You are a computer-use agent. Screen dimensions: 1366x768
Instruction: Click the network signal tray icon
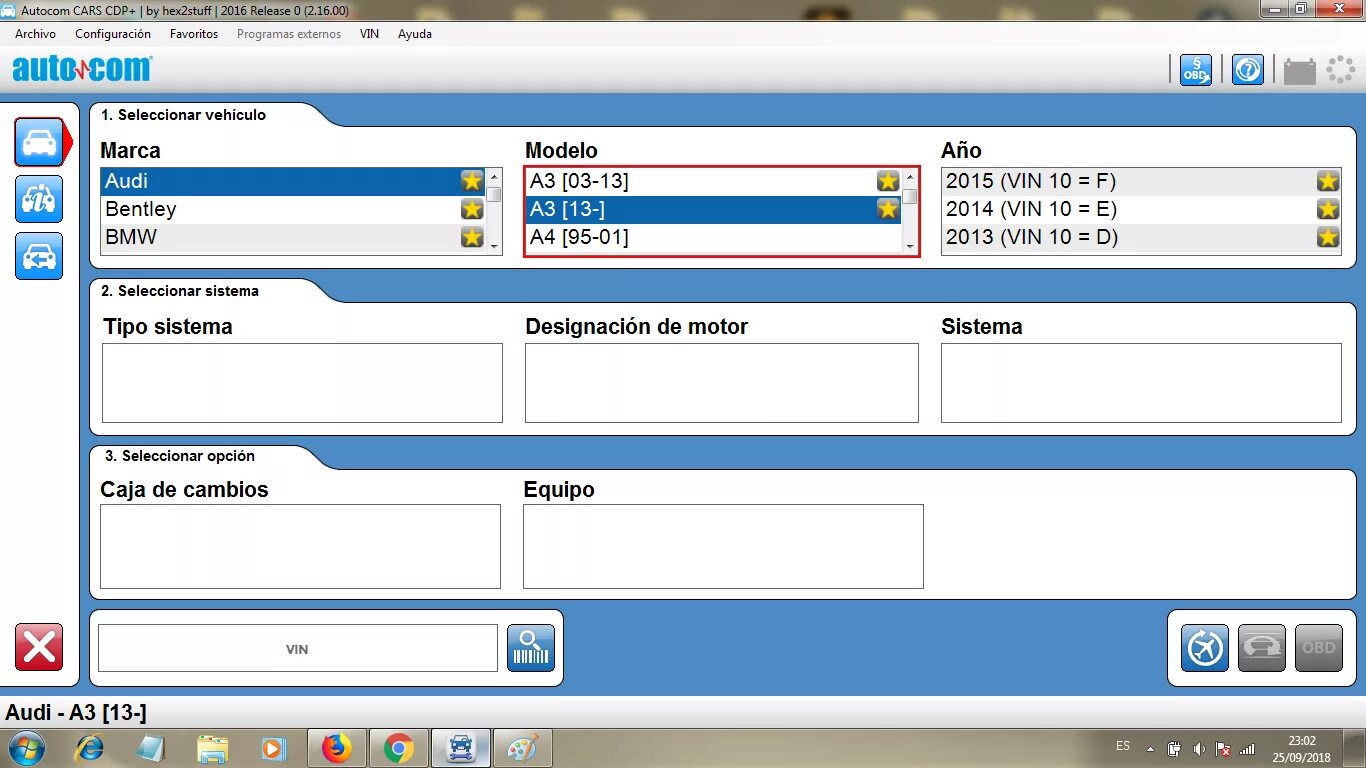pos(1247,748)
